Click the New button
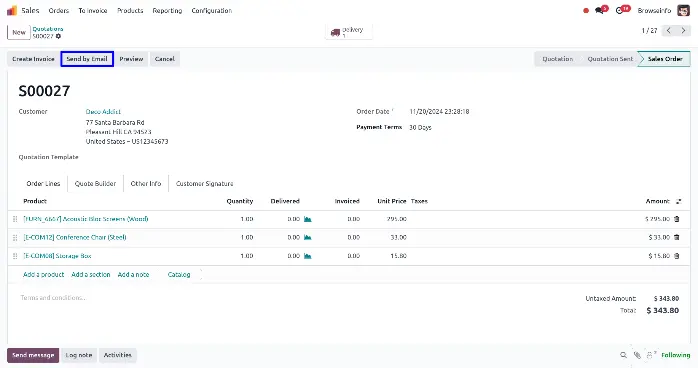Viewport: 698px width, 368px height. (19, 32)
